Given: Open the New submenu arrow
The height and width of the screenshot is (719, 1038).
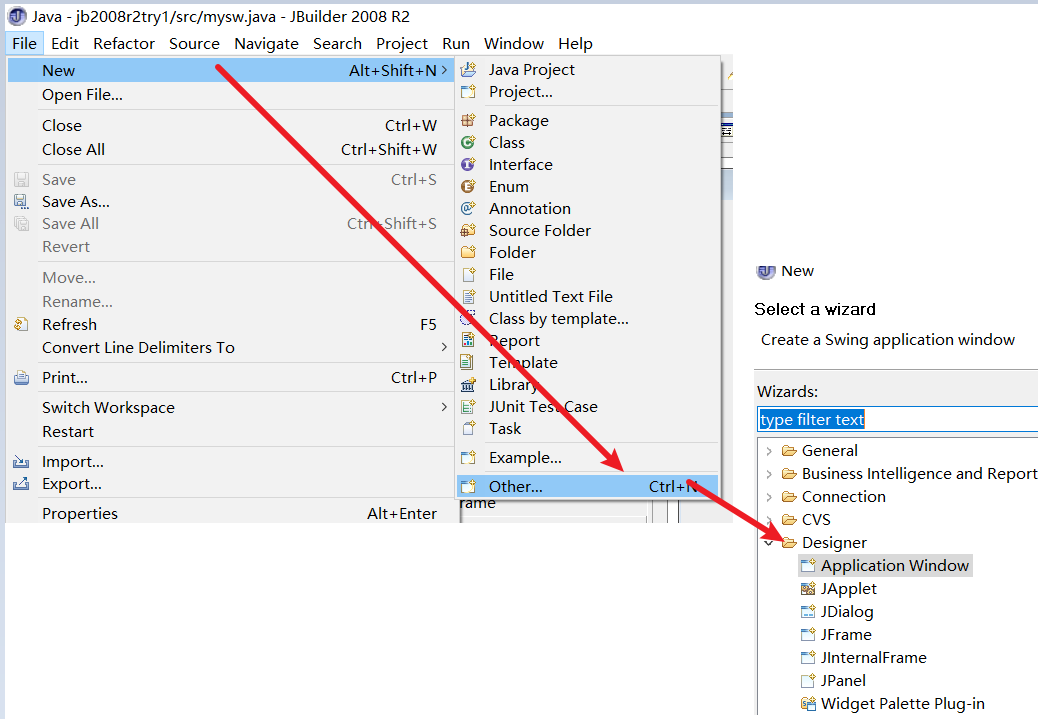Looking at the screenshot, I should click(x=444, y=70).
